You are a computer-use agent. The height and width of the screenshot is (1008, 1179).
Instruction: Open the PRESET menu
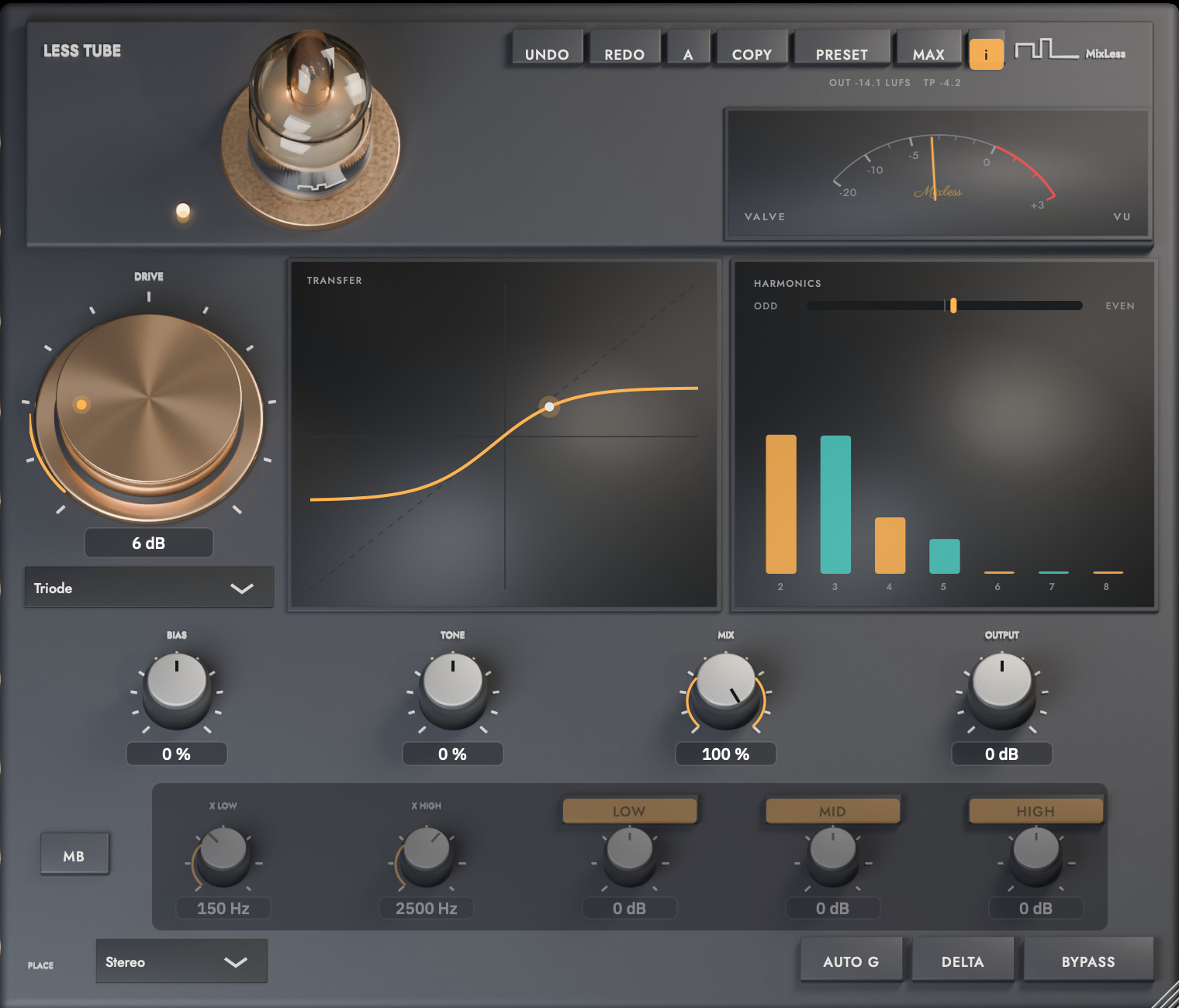click(x=842, y=49)
